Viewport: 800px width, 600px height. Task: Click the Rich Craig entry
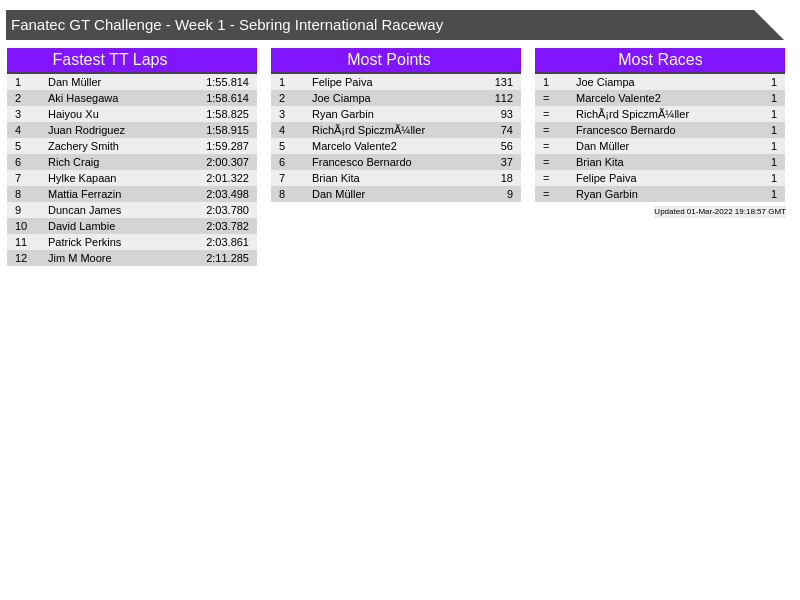coord(73,162)
